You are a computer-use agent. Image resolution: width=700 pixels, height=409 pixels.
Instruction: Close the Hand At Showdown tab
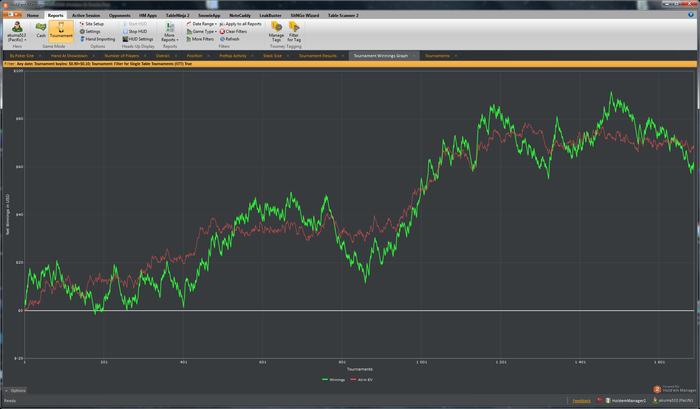point(94,56)
